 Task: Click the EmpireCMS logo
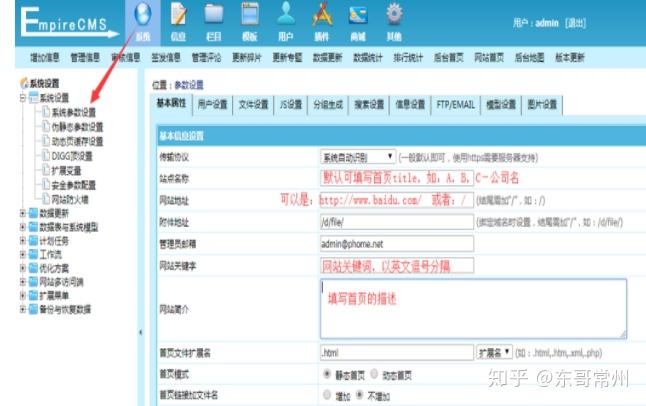pyautogui.click(x=68, y=23)
